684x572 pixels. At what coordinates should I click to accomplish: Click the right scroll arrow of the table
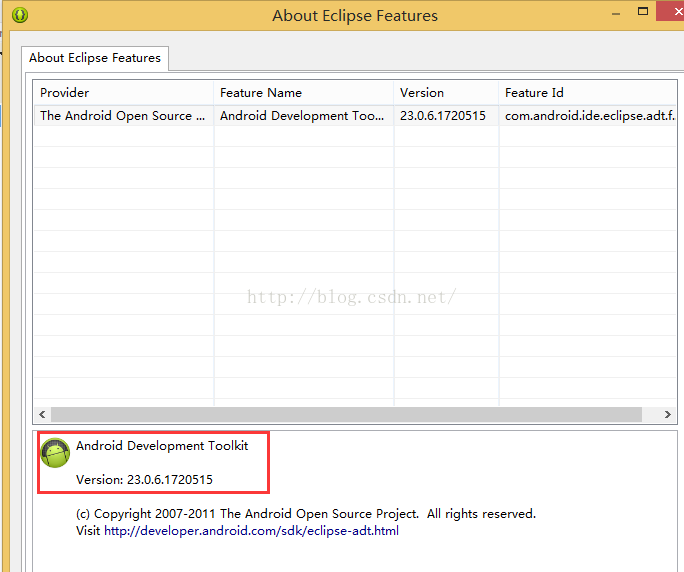click(x=667, y=414)
